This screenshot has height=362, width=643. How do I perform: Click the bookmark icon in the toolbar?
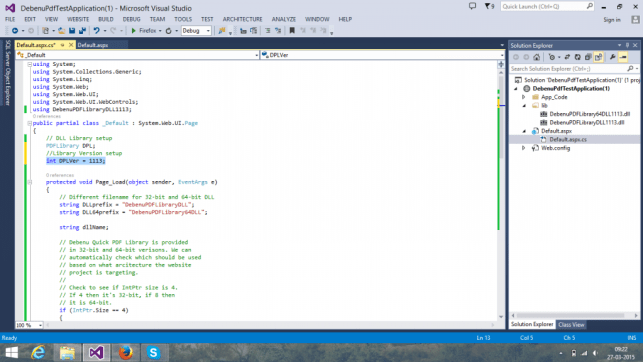tap(292, 31)
